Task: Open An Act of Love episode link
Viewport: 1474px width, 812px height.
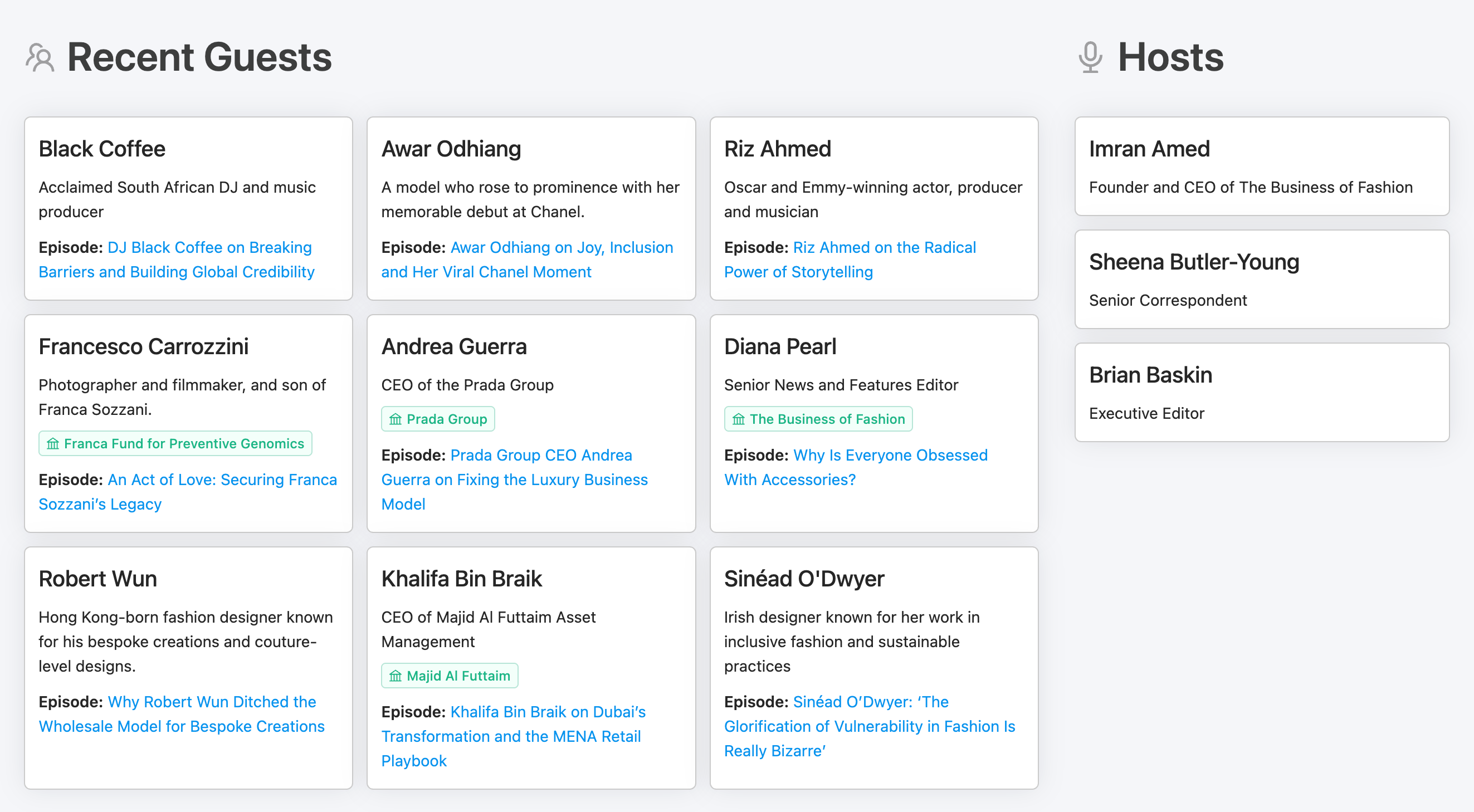Action: 222,480
